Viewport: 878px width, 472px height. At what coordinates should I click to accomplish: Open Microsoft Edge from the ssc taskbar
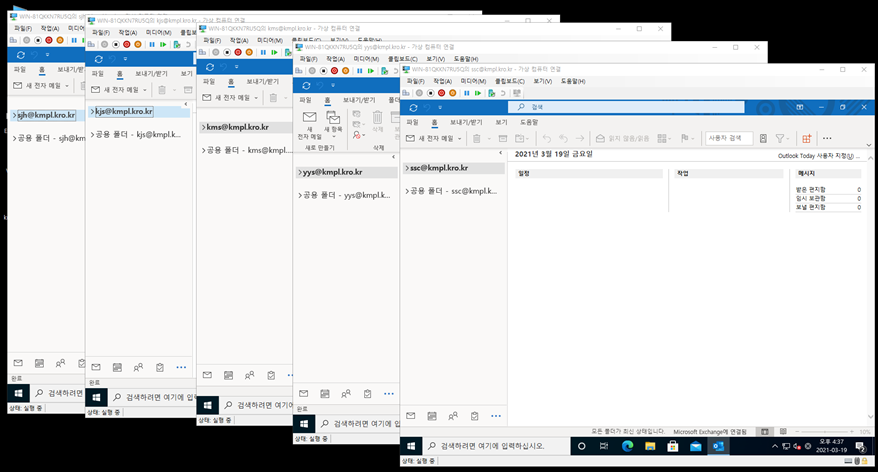click(x=627, y=446)
